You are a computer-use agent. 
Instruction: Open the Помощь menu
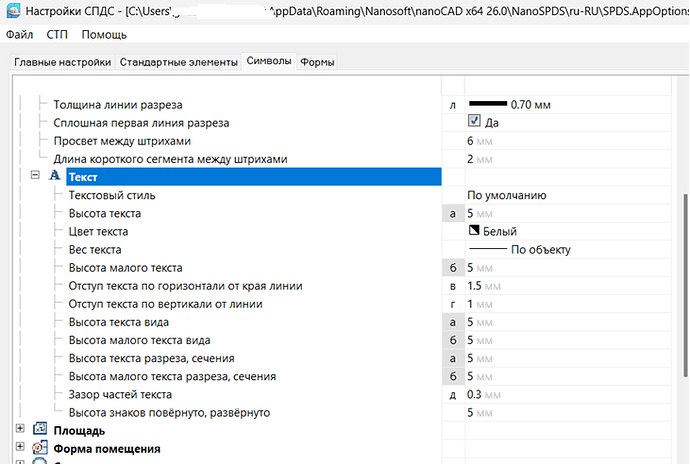tap(104, 34)
